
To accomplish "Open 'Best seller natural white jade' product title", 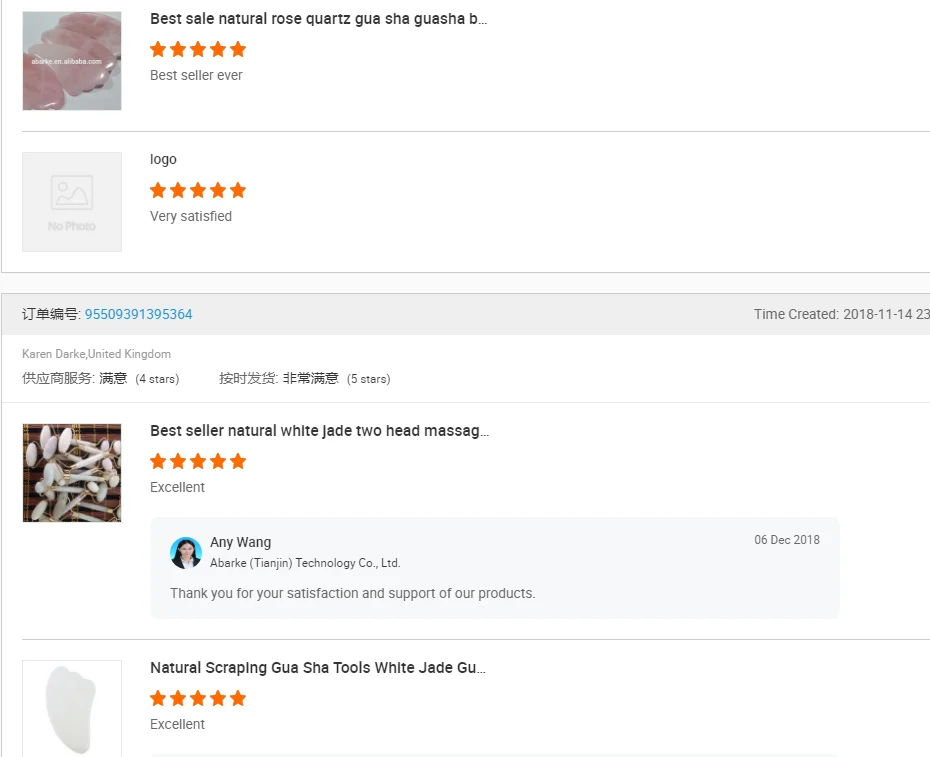I will [x=319, y=431].
